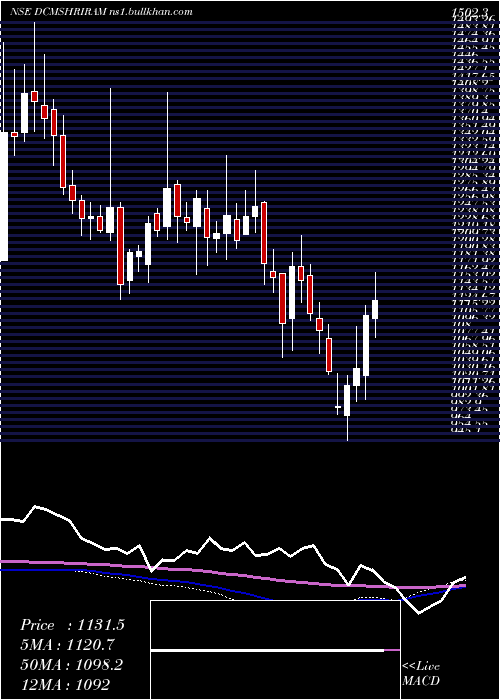Click the ns1.bullkhan.com source label
Image resolution: width=500 pixels, height=700 pixels.
click(x=151, y=12)
